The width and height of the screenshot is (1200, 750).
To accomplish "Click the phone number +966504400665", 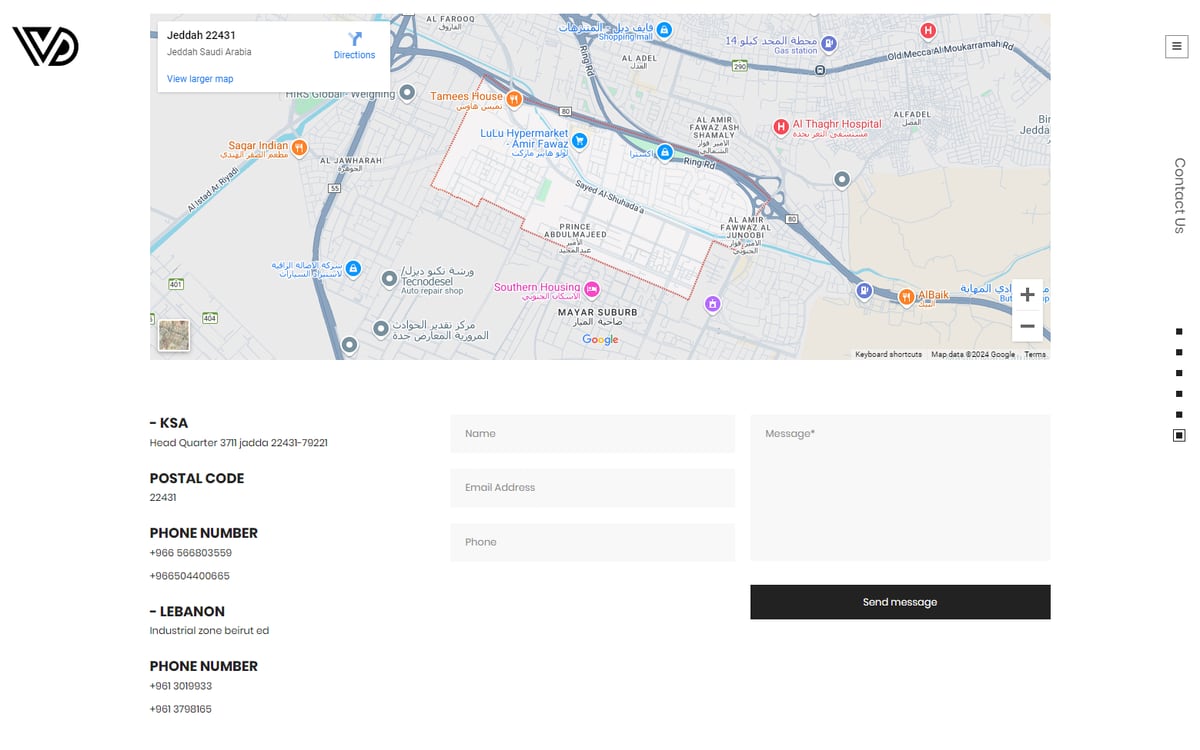I will [x=190, y=576].
